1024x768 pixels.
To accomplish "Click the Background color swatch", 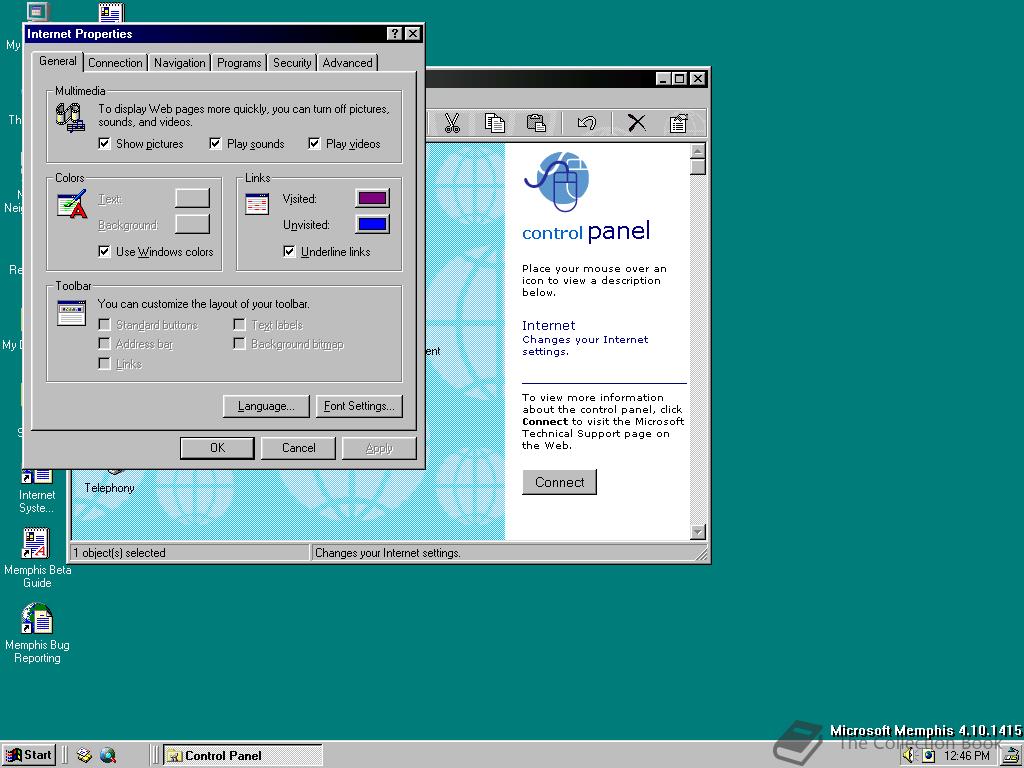I will coord(193,224).
